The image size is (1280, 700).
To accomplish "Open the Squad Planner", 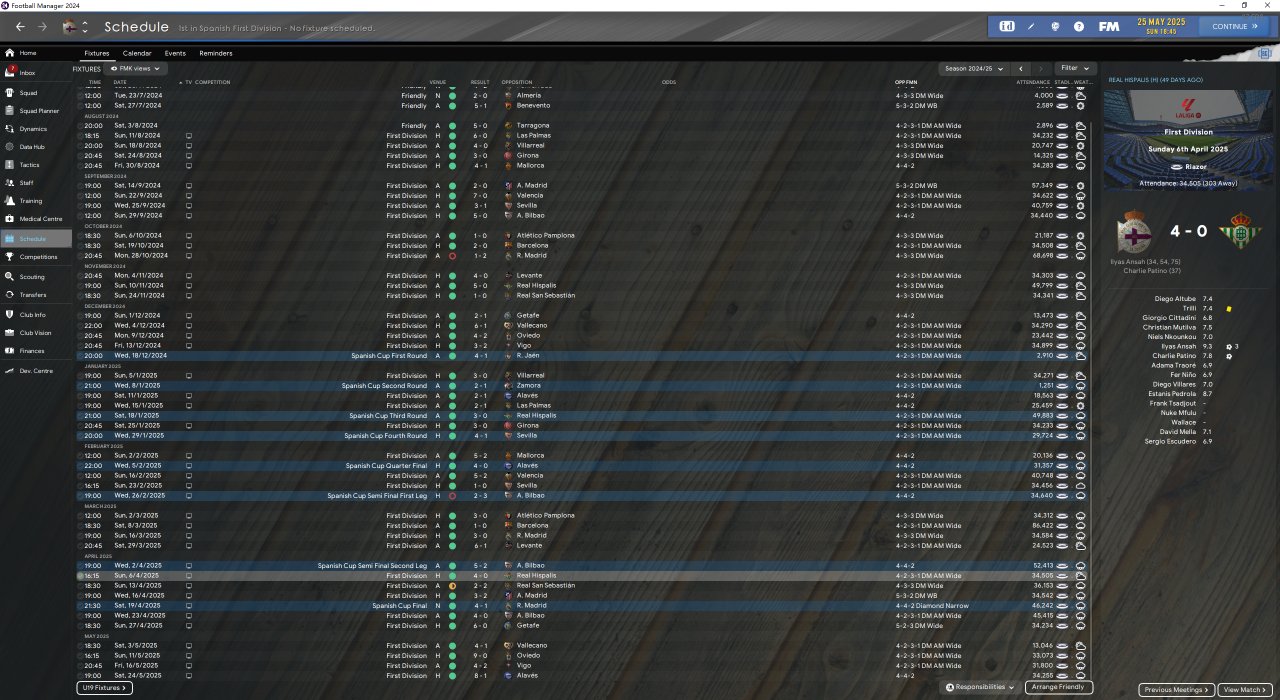I will click(x=39, y=111).
